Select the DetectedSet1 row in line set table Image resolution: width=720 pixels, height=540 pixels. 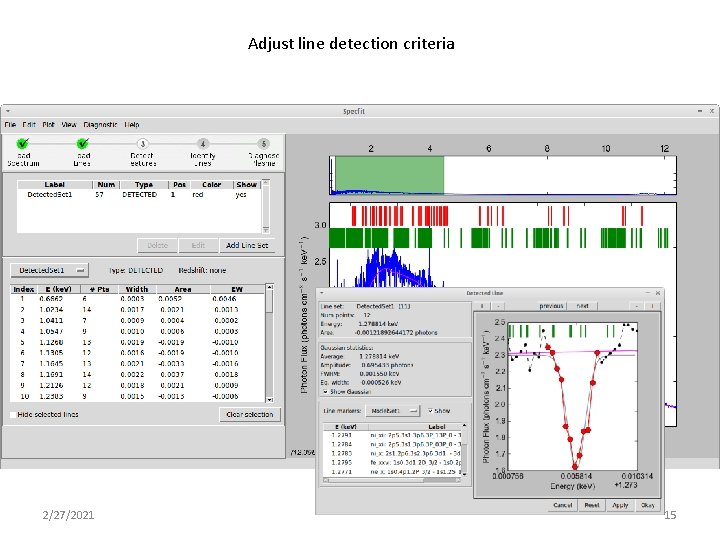139,195
